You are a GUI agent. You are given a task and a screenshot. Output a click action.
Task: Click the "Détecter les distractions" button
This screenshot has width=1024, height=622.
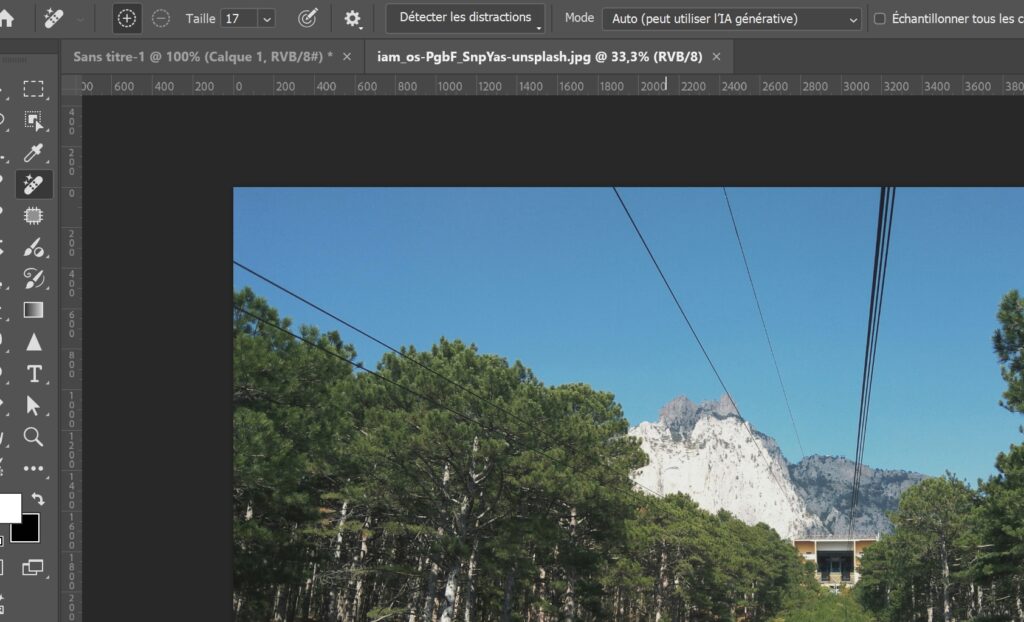(465, 18)
